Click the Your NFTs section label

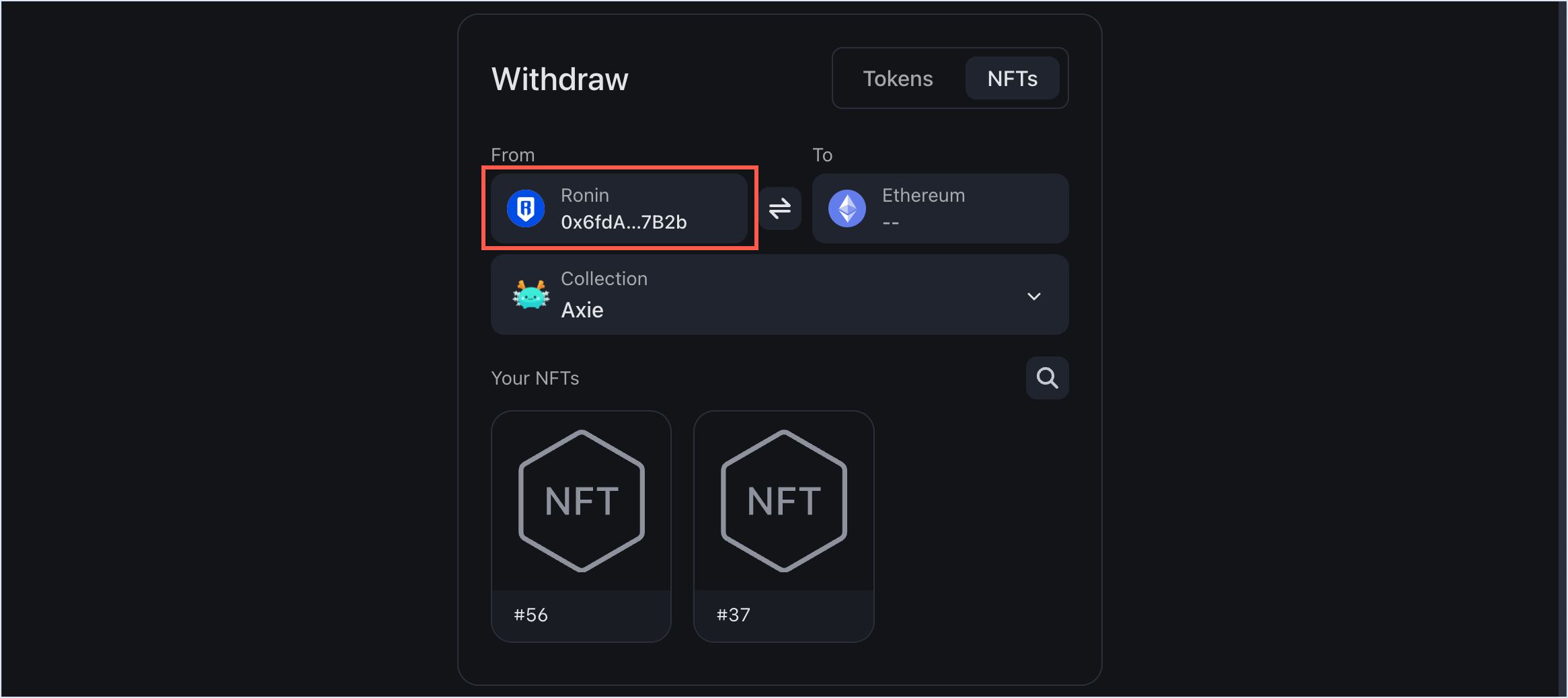tap(535, 377)
